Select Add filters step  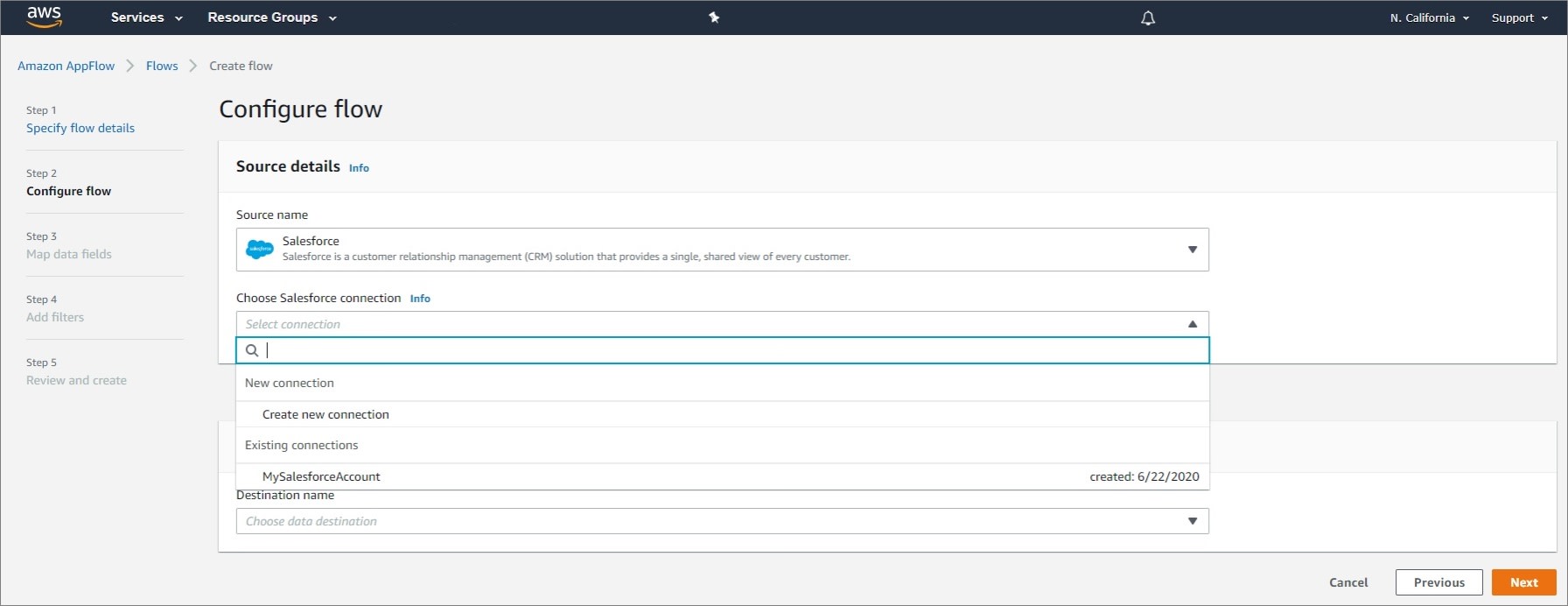pos(55,317)
